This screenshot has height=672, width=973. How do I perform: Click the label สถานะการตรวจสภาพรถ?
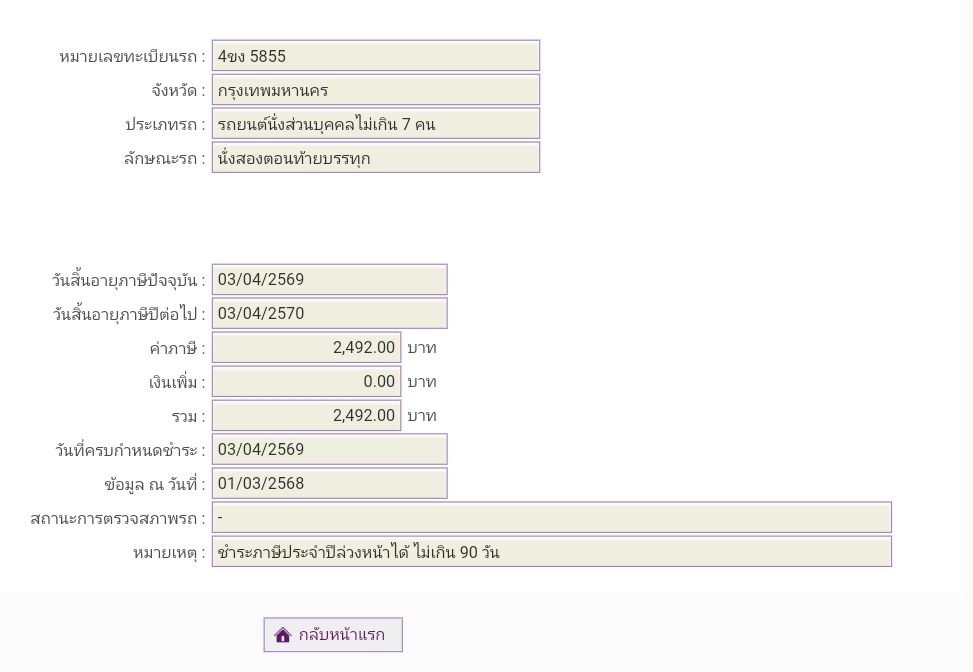click(118, 518)
